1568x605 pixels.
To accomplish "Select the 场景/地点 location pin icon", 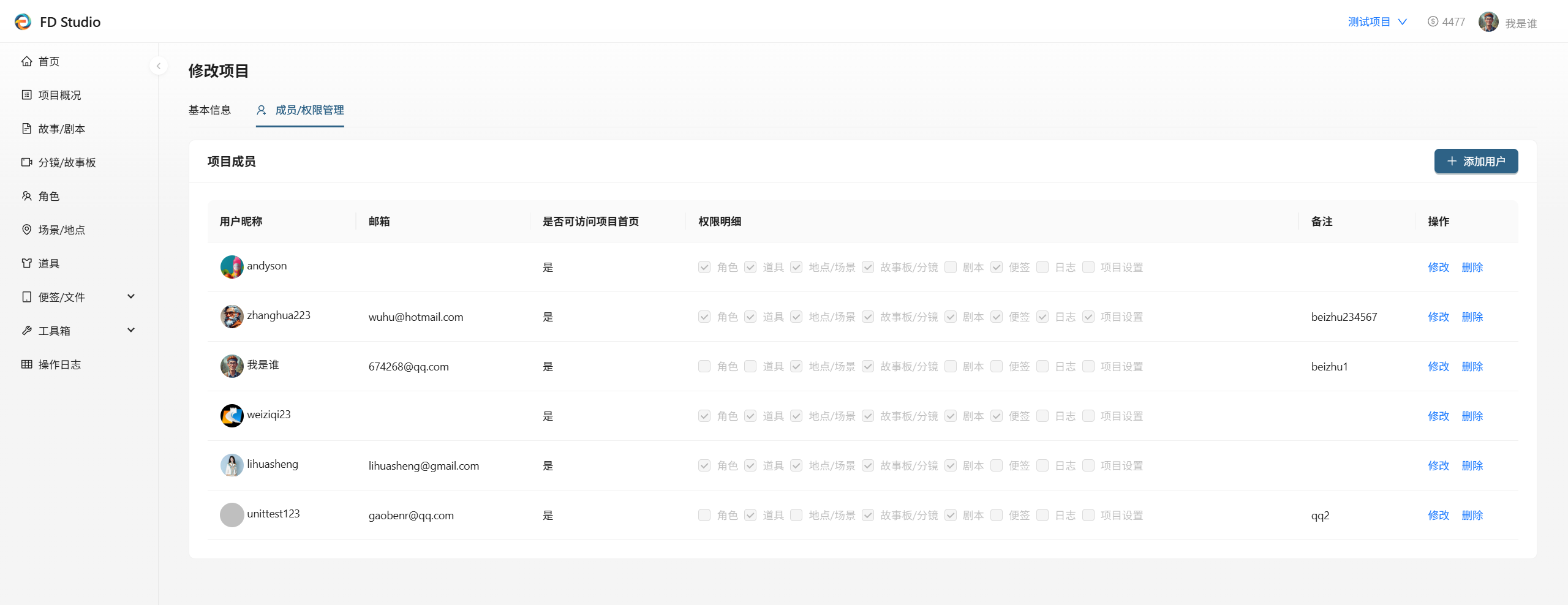I will point(26,230).
